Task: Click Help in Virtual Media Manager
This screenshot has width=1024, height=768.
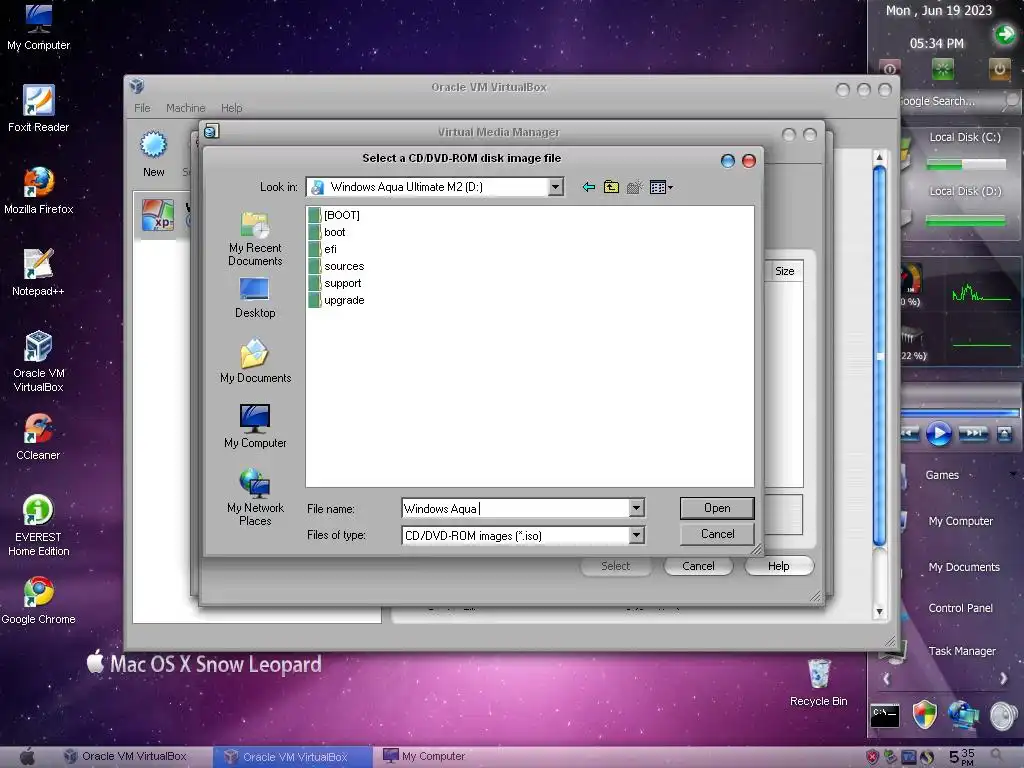Action: click(778, 566)
